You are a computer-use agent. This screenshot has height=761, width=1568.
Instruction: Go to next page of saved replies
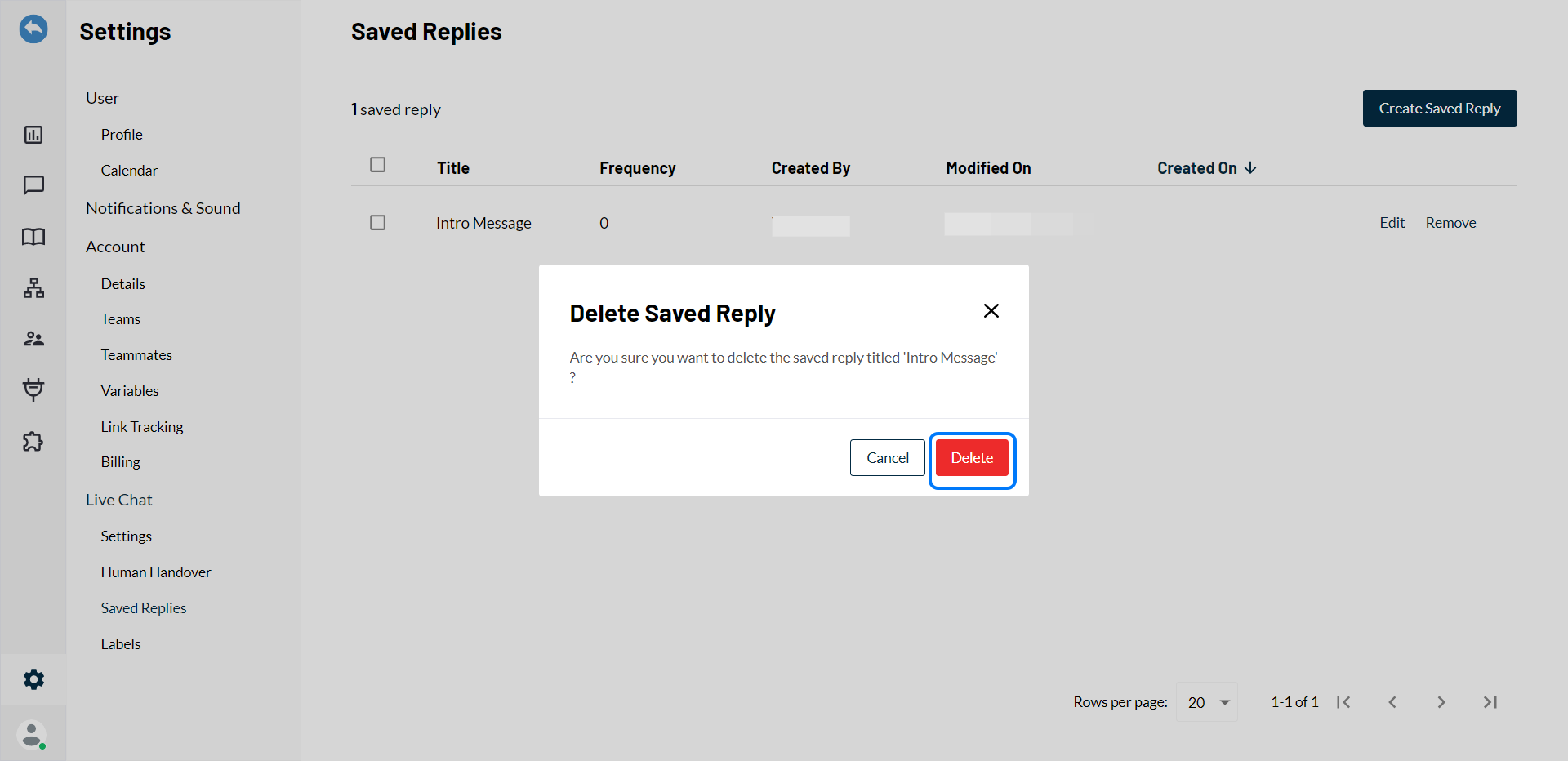click(x=1441, y=702)
